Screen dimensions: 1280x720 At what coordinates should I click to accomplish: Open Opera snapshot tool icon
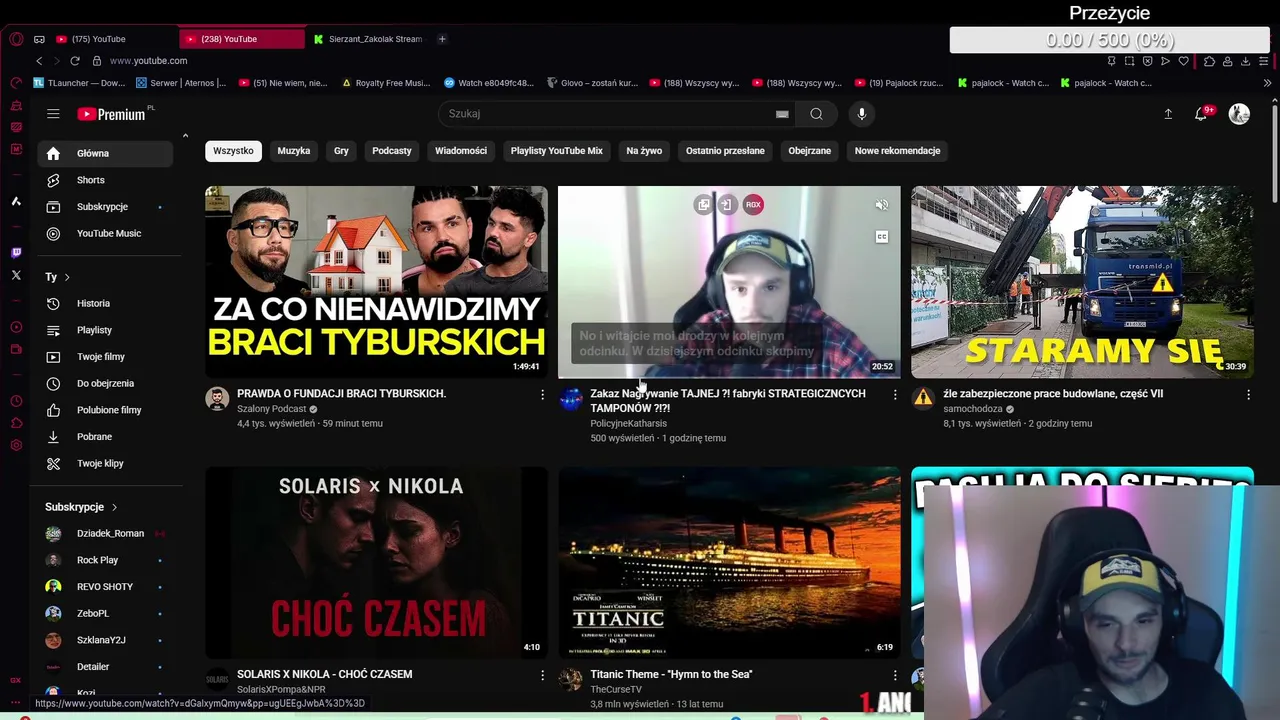coord(1129,61)
